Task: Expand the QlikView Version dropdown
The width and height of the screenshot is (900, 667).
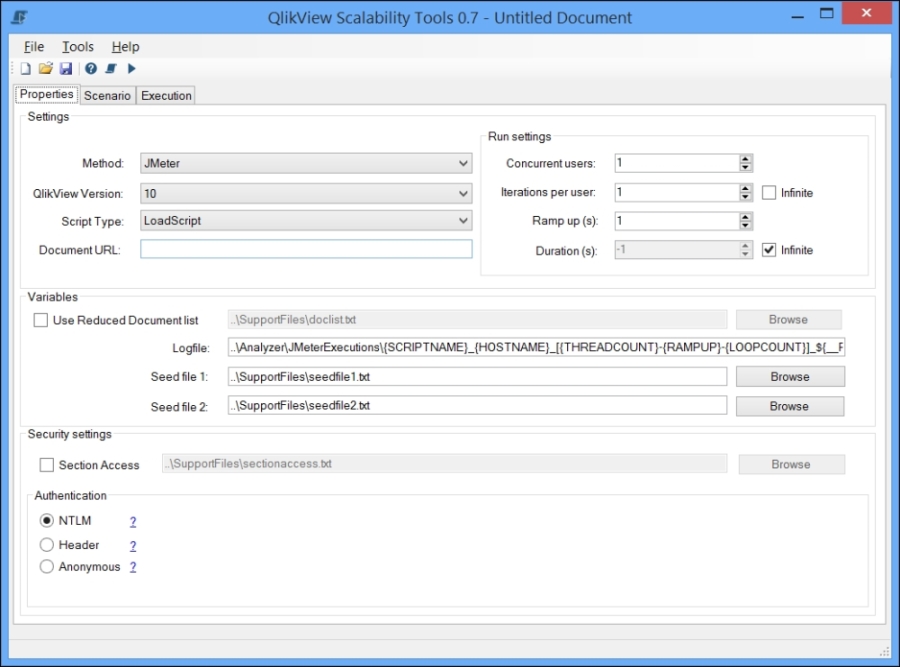Action: click(306, 193)
